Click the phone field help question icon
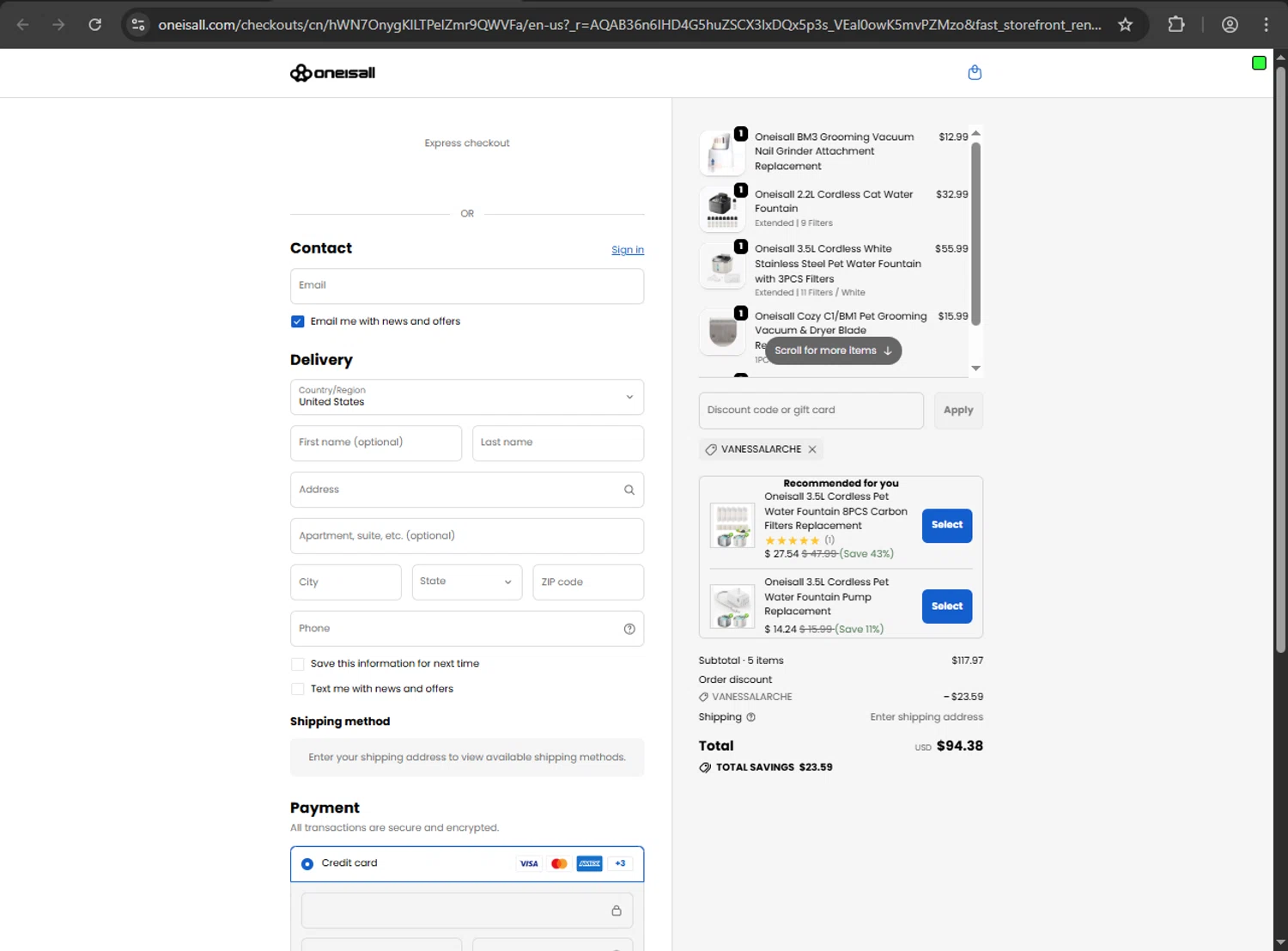Image resolution: width=1288 pixels, height=951 pixels. [x=629, y=629]
